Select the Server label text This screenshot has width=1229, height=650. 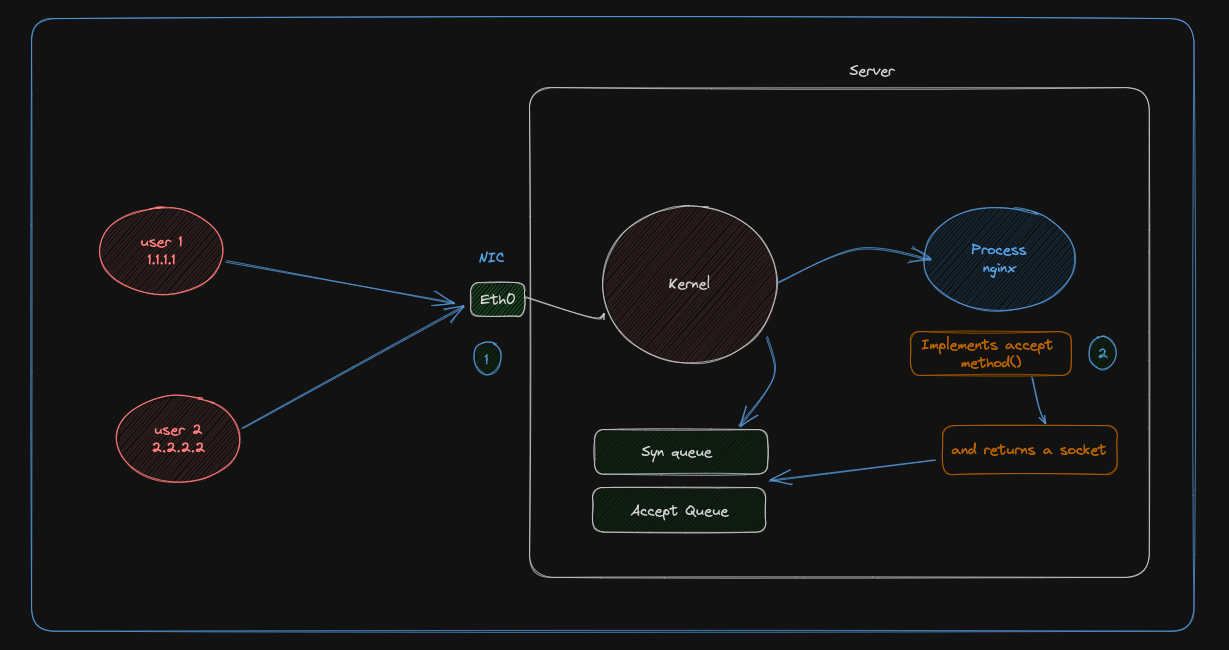(x=872, y=71)
